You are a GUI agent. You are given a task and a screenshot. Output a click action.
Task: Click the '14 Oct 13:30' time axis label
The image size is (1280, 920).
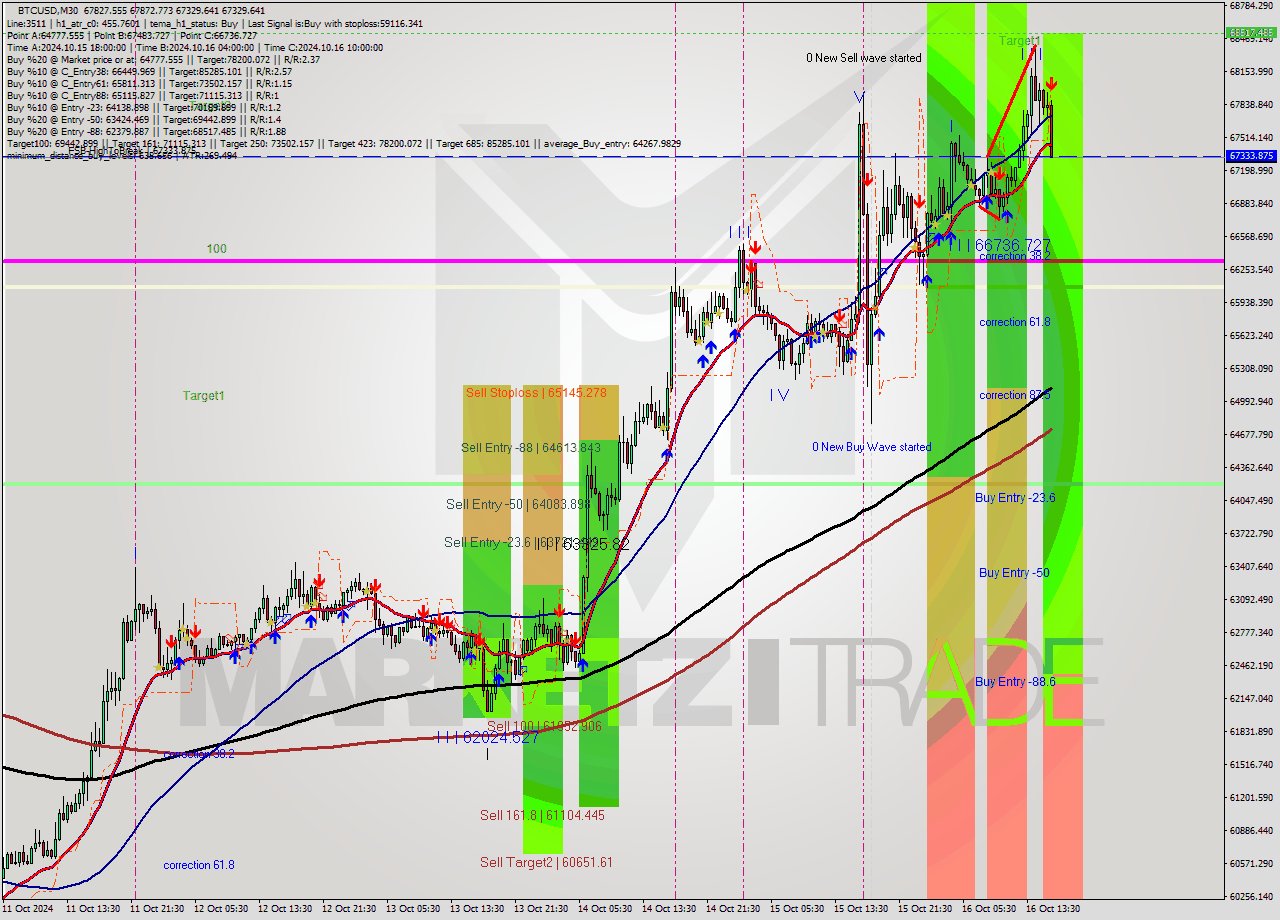[x=669, y=909]
